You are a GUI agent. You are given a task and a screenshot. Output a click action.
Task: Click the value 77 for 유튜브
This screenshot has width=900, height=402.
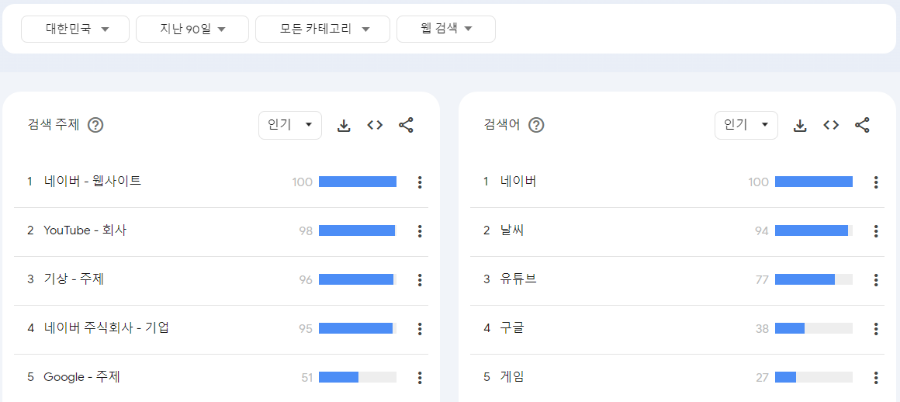pyautogui.click(x=762, y=280)
